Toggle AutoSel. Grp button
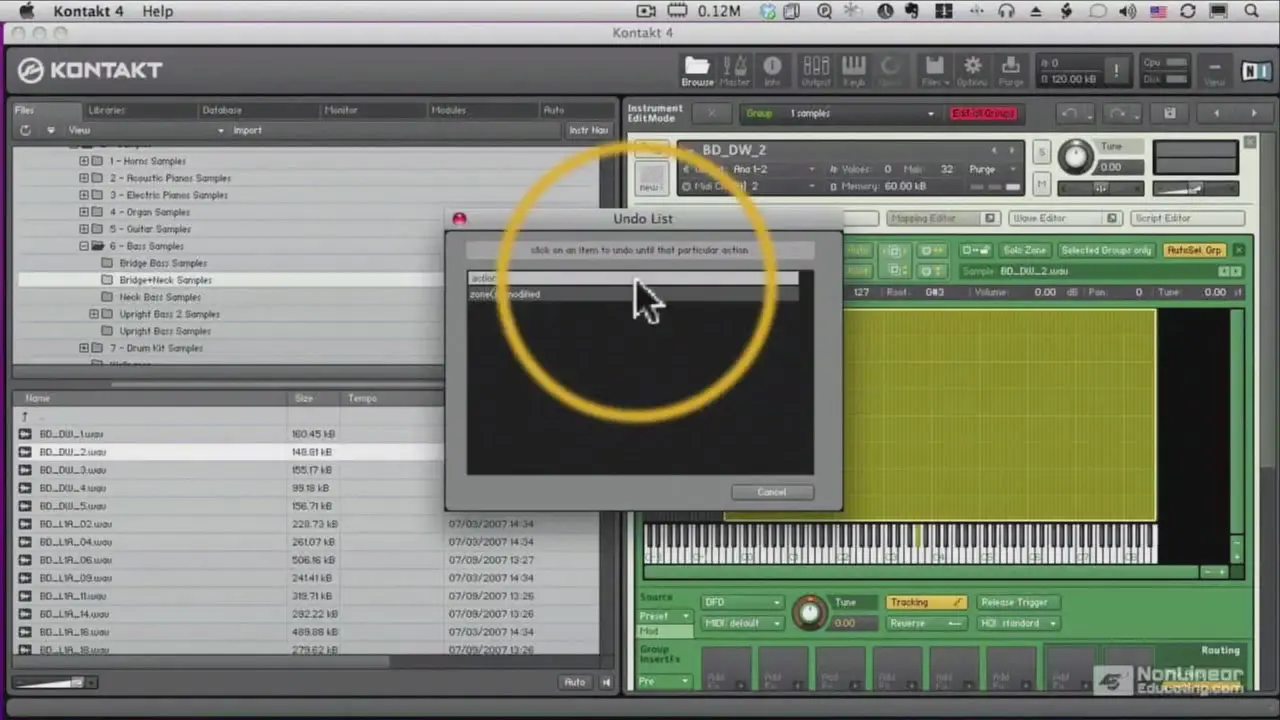Viewport: 1280px width, 720px height. point(1194,250)
